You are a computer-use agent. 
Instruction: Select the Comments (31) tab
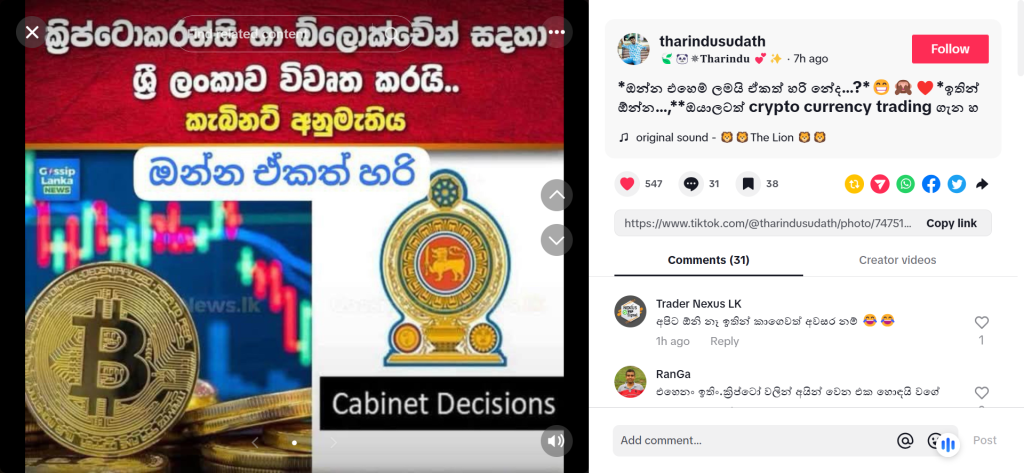pos(709,260)
